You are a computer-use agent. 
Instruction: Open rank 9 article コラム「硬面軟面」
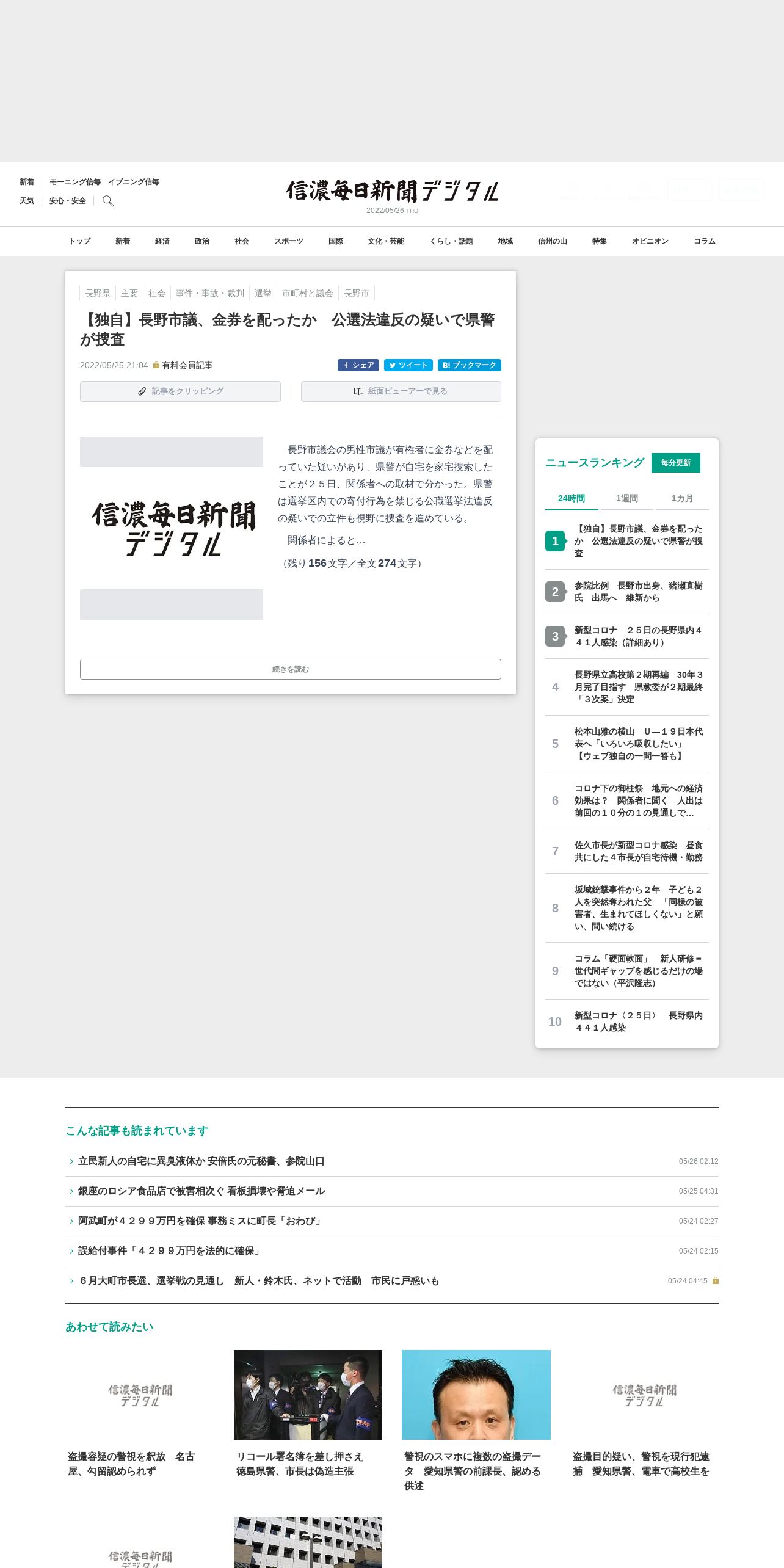click(x=627, y=971)
